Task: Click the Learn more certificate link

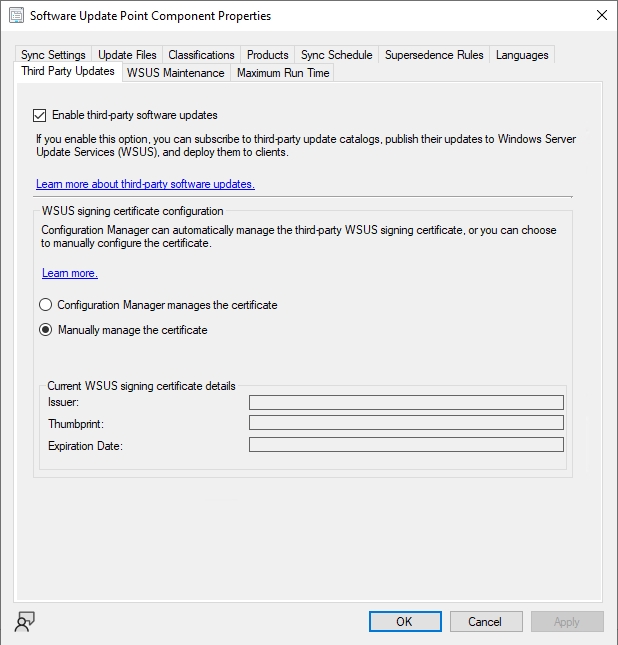Action: tap(69, 273)
